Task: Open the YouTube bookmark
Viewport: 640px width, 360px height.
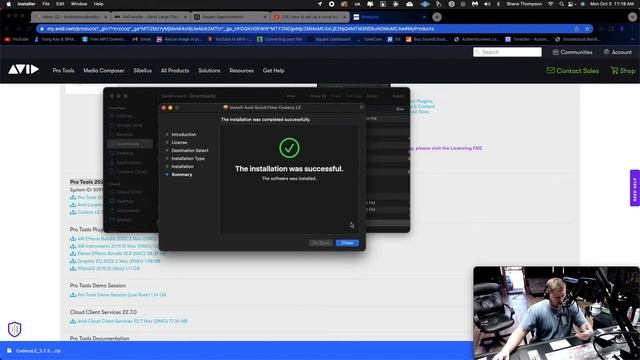Action: 16,39
